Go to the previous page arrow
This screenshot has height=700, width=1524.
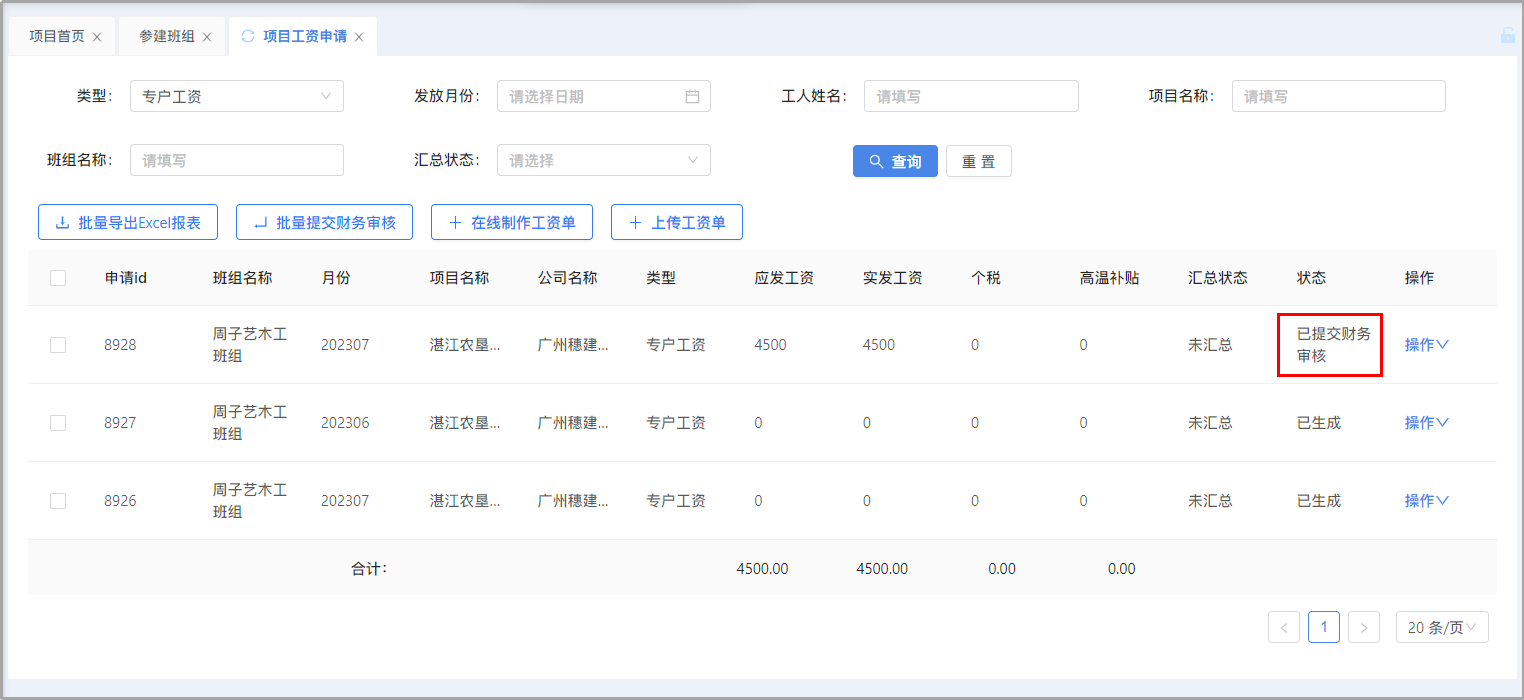point(1283,627)
